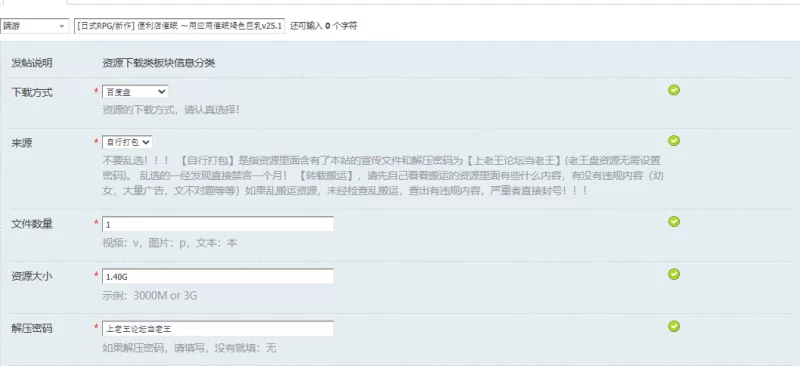Image resolution: width=800 pixels, height=366 pixels.
Task: Open the 来源 dropdown showing 自行打包
Action: coord(127,142)
